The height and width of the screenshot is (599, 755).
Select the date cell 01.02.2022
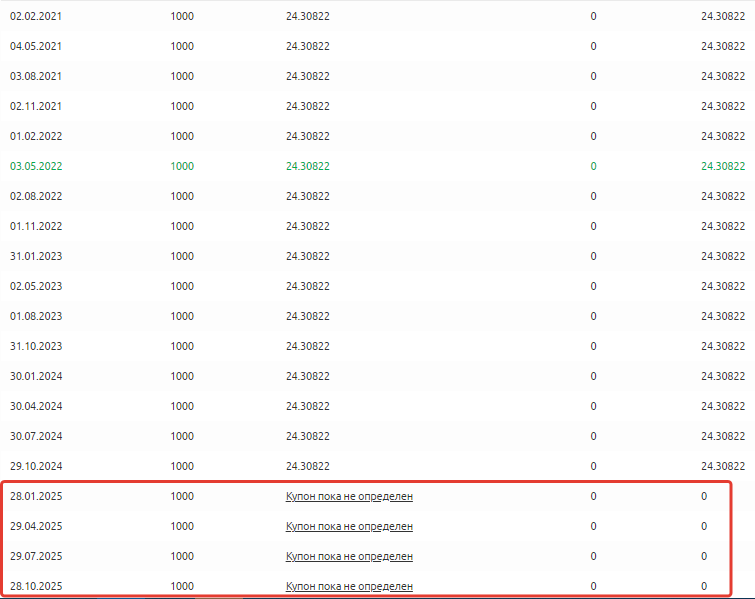tap(36, 136)
